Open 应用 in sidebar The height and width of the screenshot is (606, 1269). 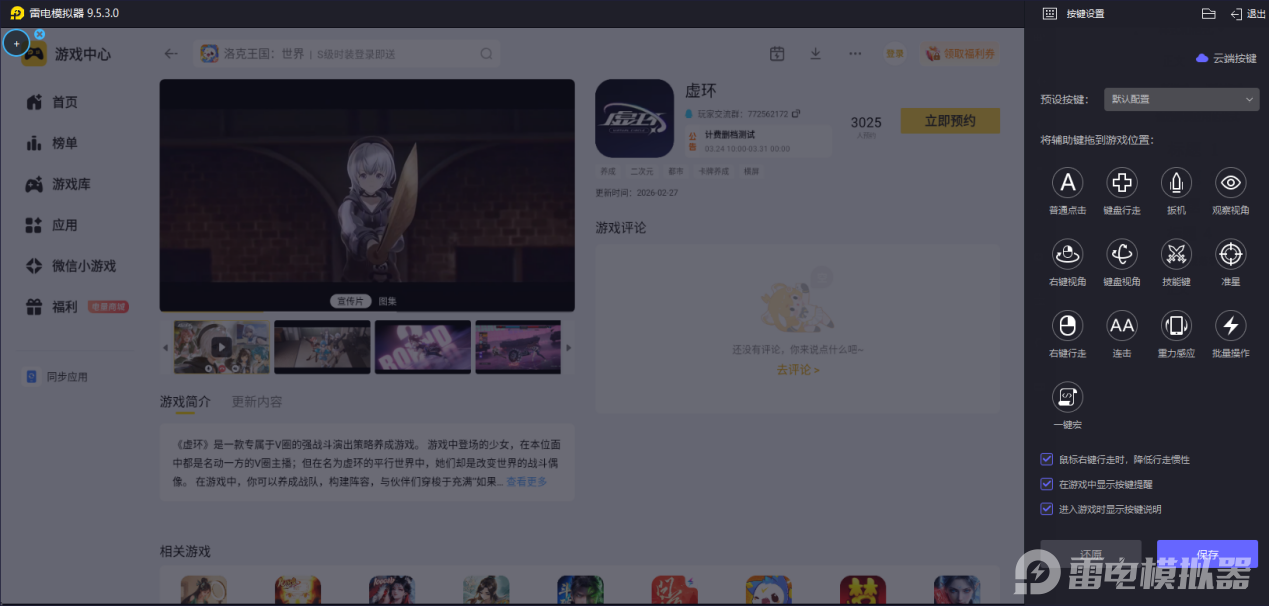(52, 225)
